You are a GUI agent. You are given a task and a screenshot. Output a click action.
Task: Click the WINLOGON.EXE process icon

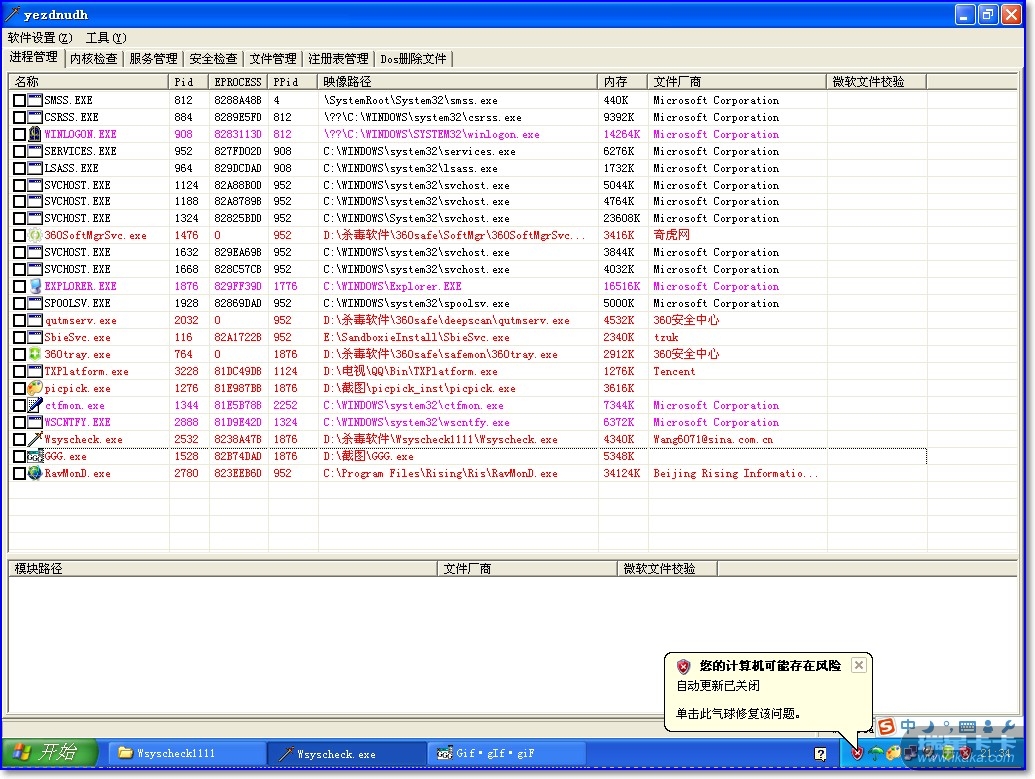point(35,134)
